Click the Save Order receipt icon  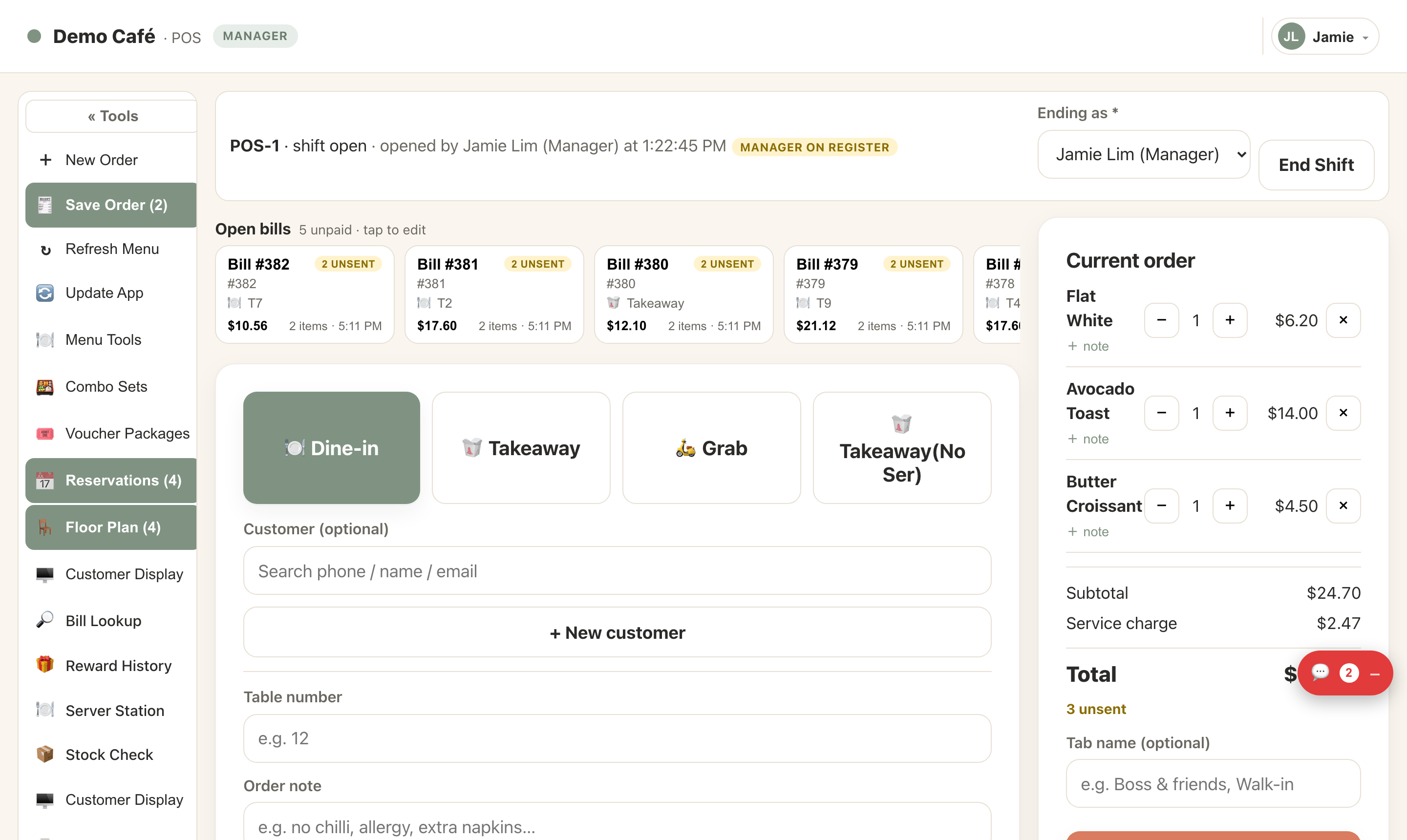(45, 205)
